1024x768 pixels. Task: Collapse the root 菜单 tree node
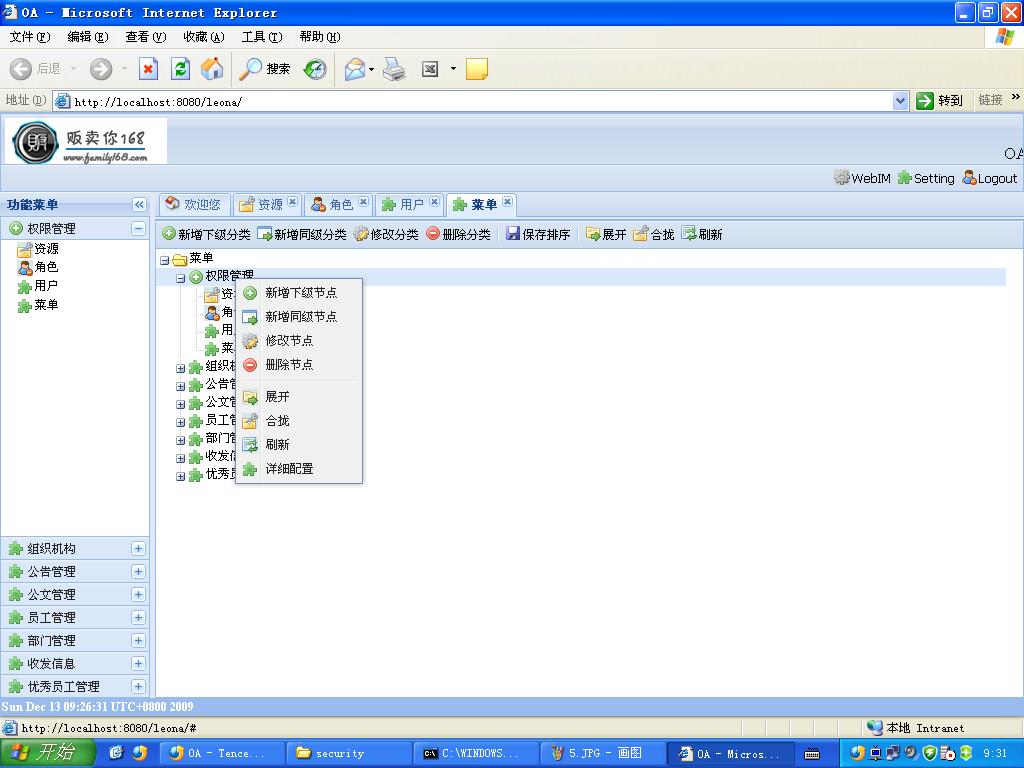[165, 260]
